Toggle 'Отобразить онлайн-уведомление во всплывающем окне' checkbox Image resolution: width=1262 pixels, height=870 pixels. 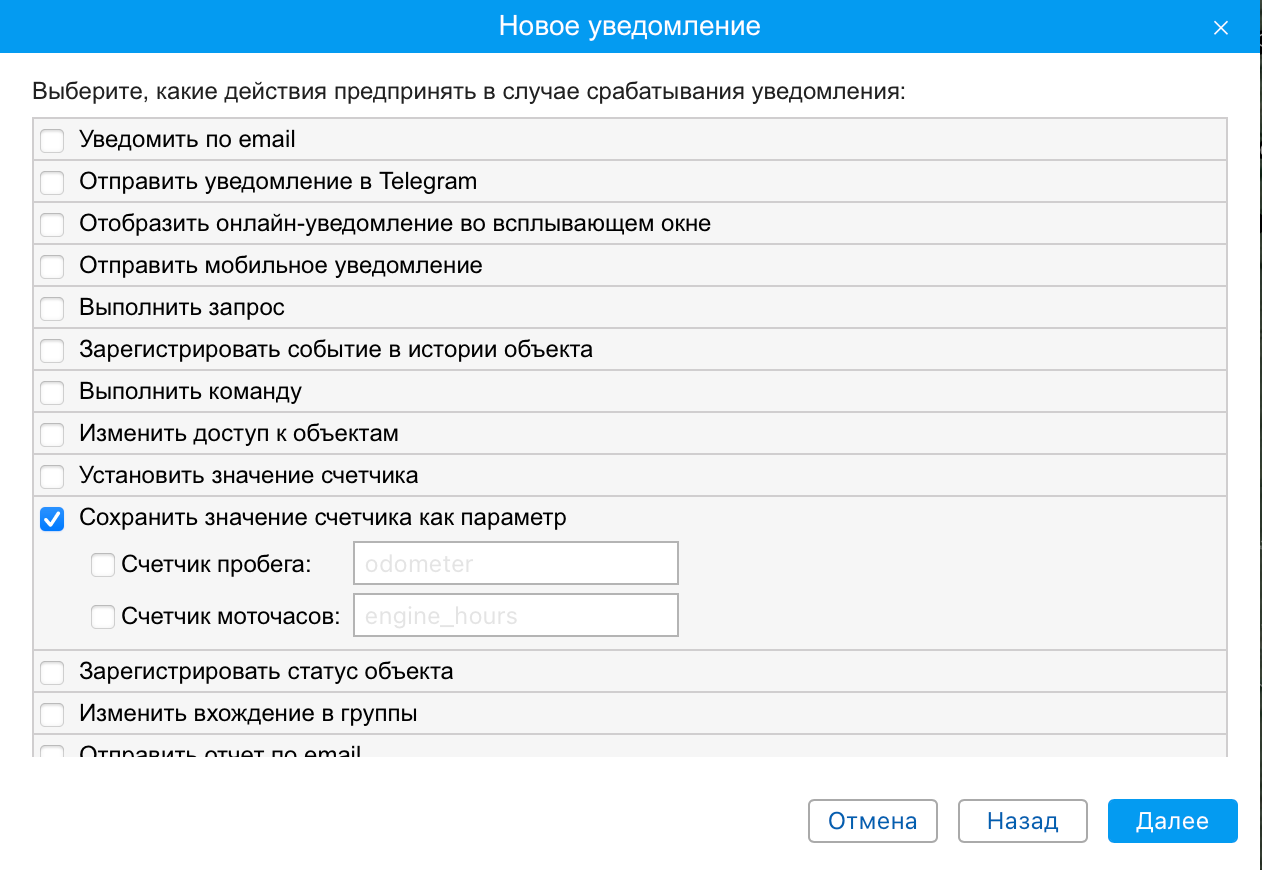[52, 225]
